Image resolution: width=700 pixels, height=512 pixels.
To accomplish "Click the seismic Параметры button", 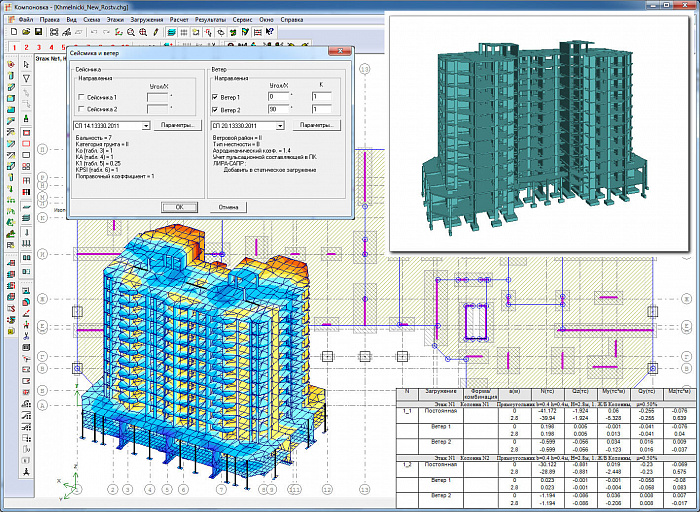I will click(x=178, y=125).
